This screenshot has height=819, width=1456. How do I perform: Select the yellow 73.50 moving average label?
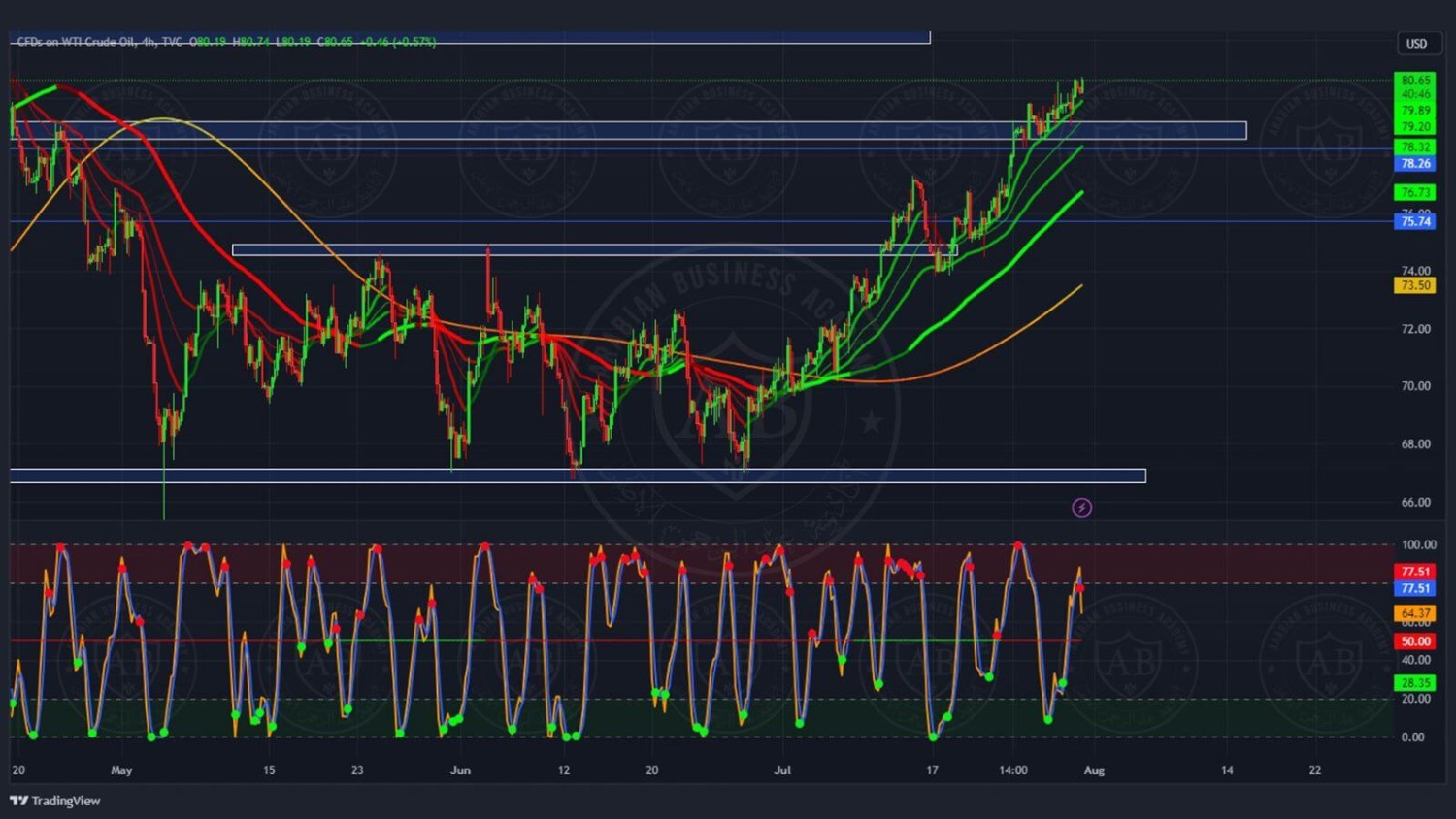pyautogui.click(x=1414, y=285)
